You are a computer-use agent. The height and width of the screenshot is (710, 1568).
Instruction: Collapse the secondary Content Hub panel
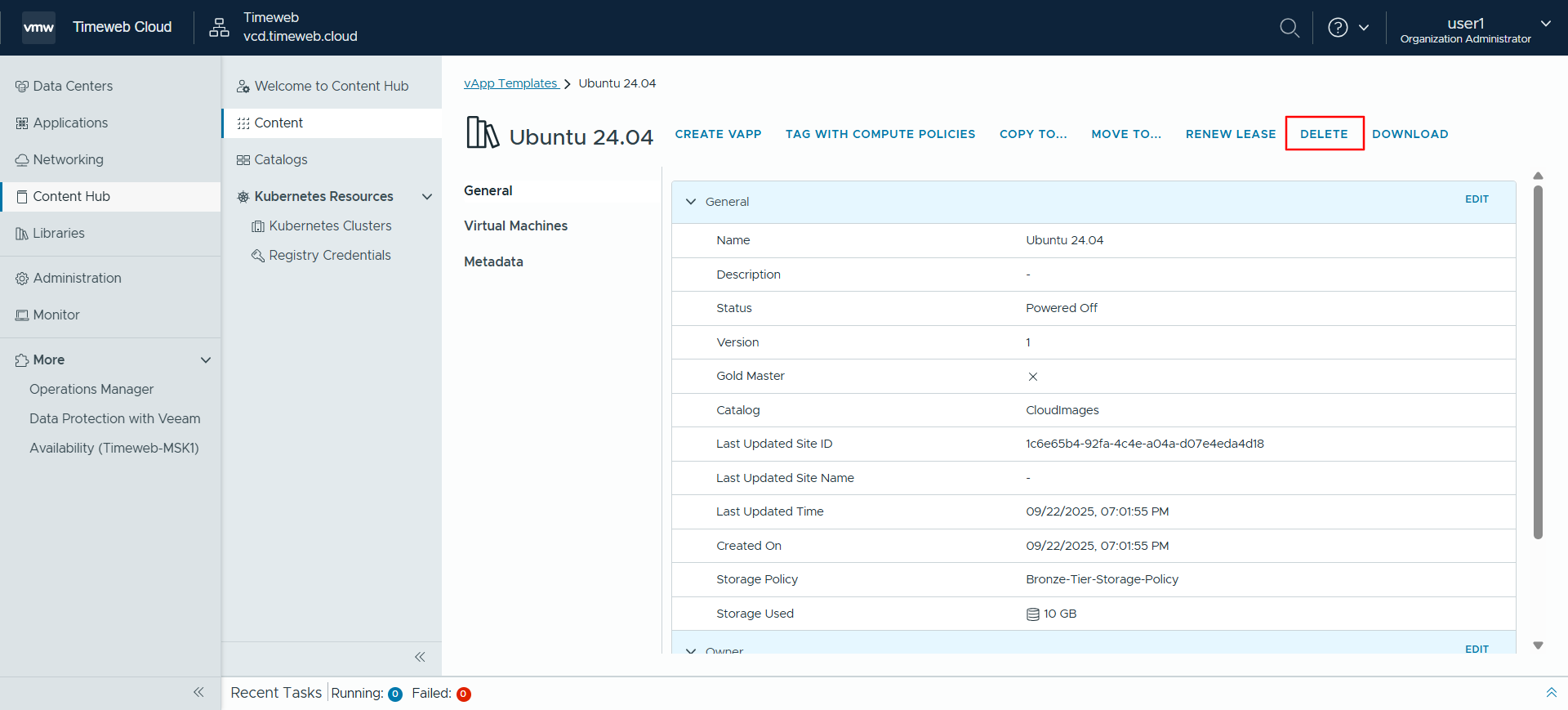pos(420,657)
